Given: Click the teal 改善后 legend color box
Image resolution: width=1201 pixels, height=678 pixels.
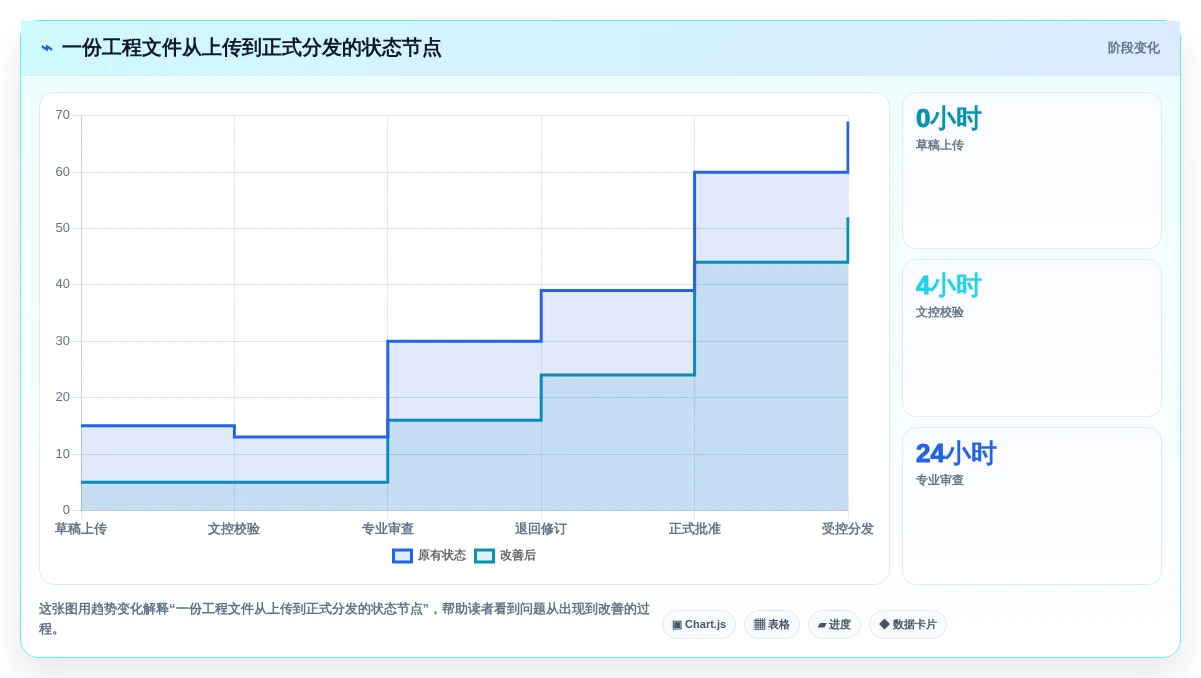Looking at the screenshot, I should click(484, 555).
